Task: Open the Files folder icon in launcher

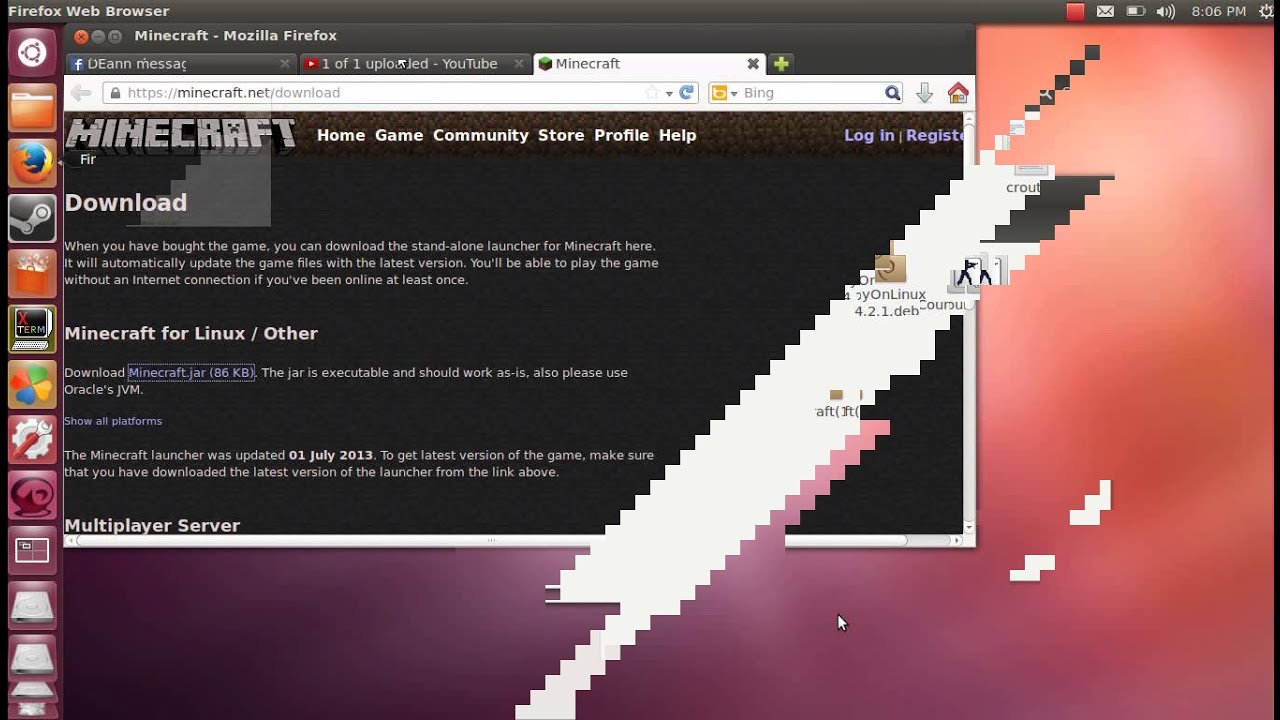Action: point(32,108)
